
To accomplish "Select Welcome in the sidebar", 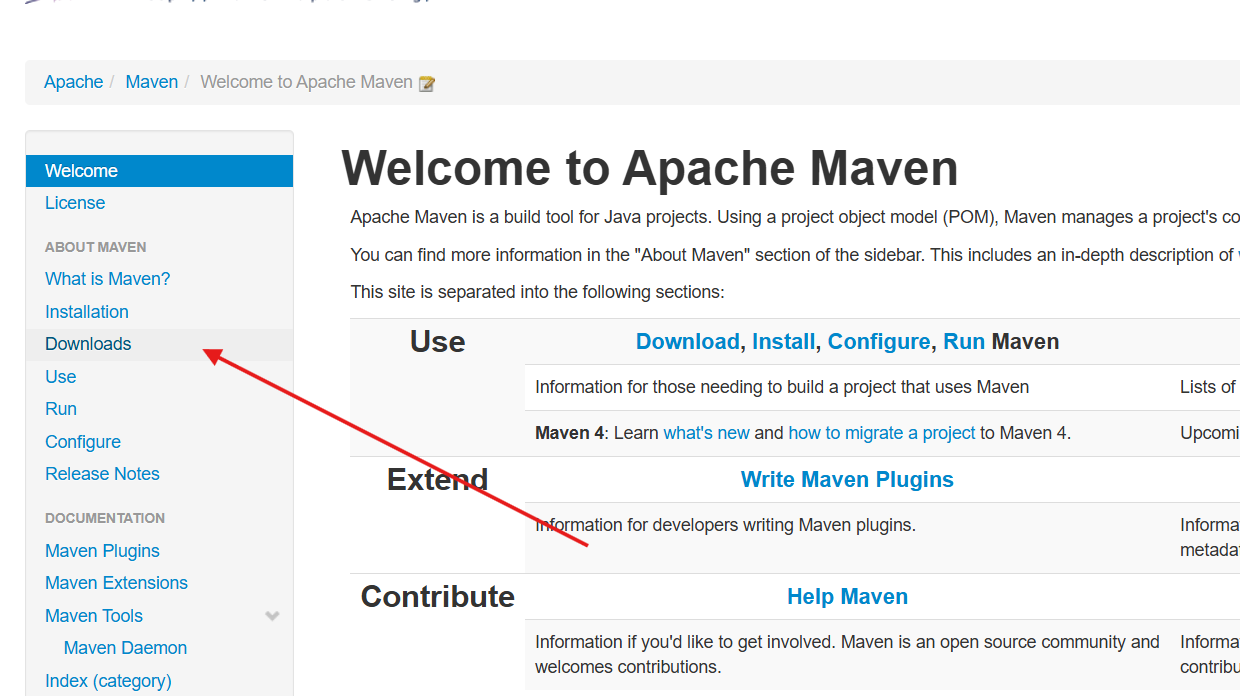I will point(159,171).
